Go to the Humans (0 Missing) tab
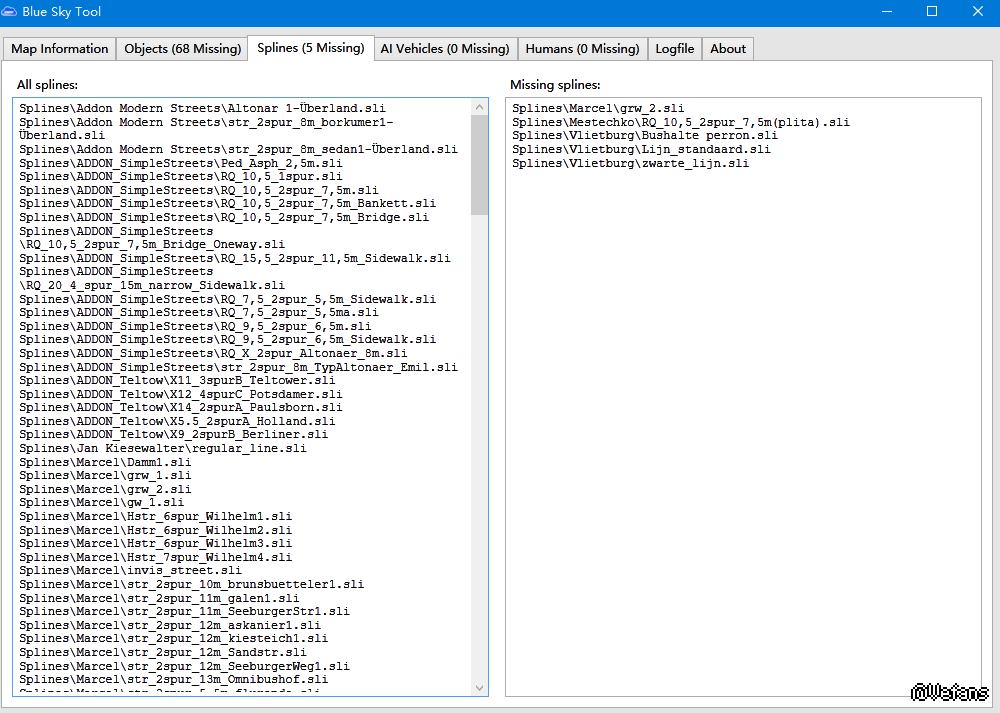The image size is (1000, 713). coord(582,49)
